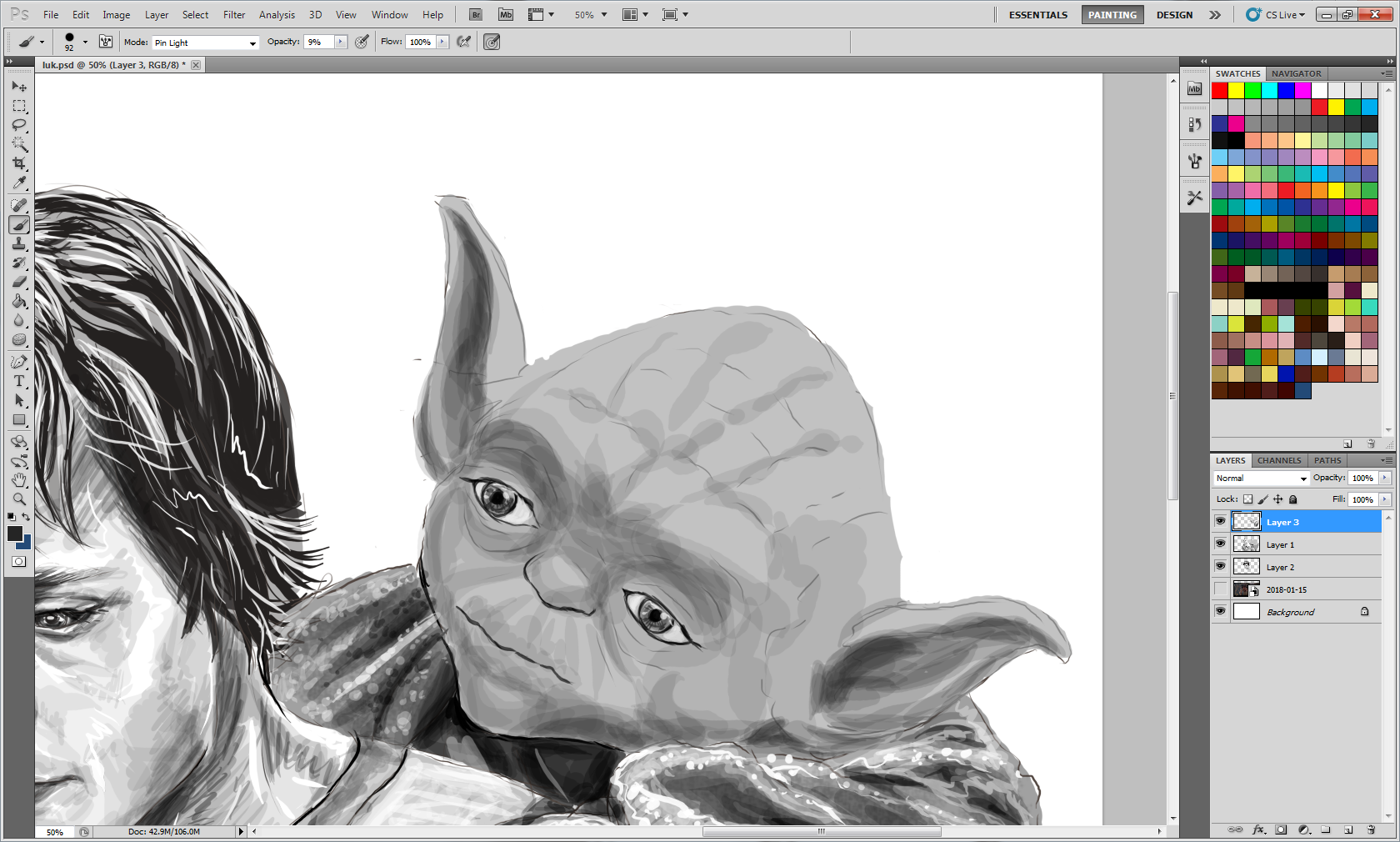The image size is (1400, 842).
Task: Select the Blur tool
Action: pyautogui.click(x=19, y=320)
